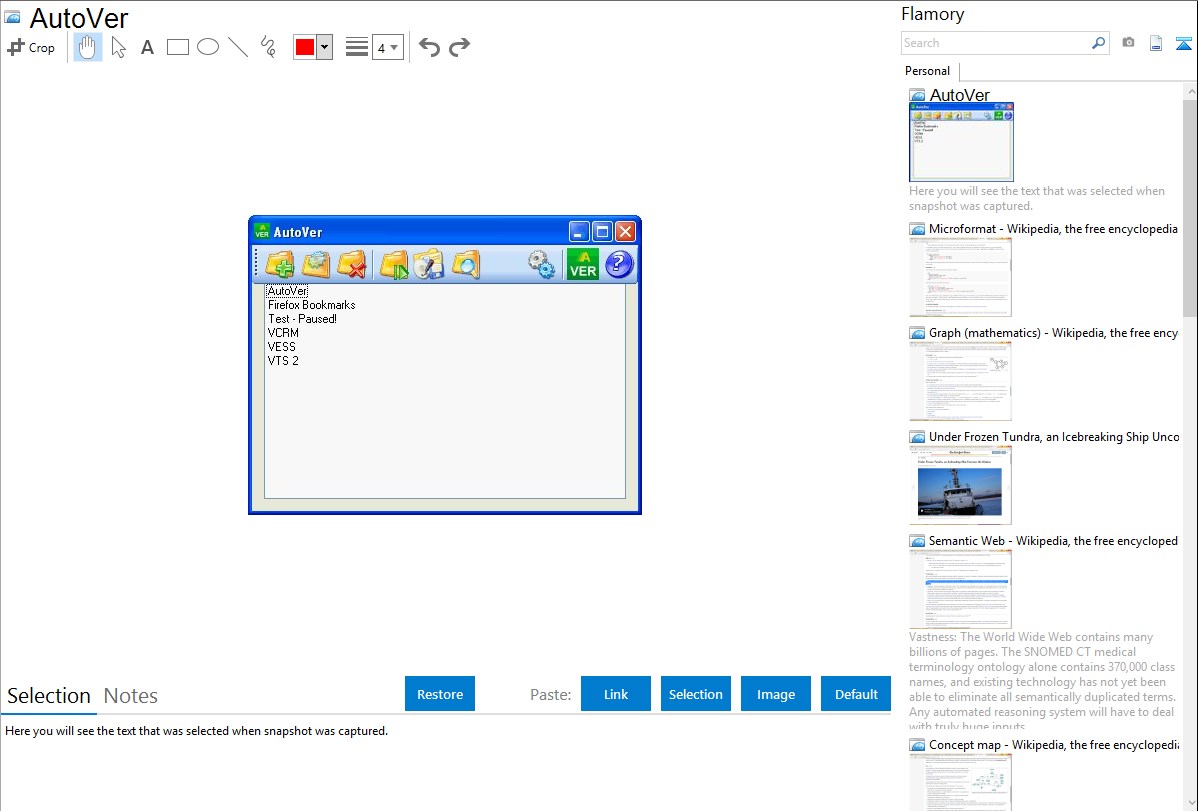Focus the Flamory Search field
The image size is (1198, 811).
(996, 43)
